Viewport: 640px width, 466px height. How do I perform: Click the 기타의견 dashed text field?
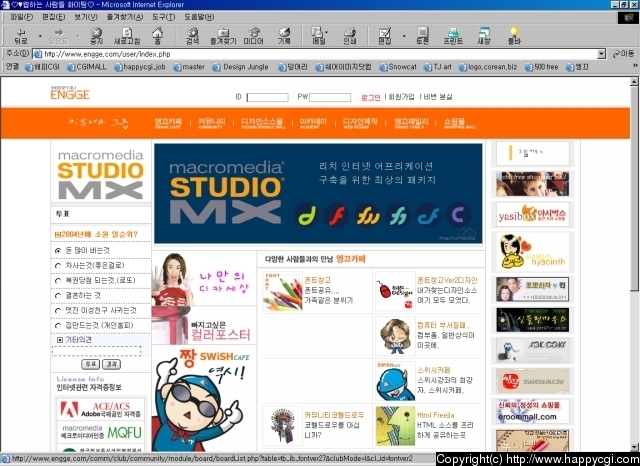coord(96,351)
